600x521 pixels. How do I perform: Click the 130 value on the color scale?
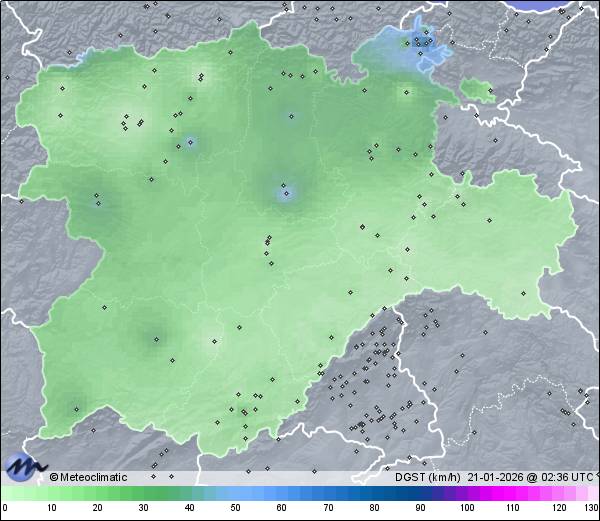(x=591, y=508)
